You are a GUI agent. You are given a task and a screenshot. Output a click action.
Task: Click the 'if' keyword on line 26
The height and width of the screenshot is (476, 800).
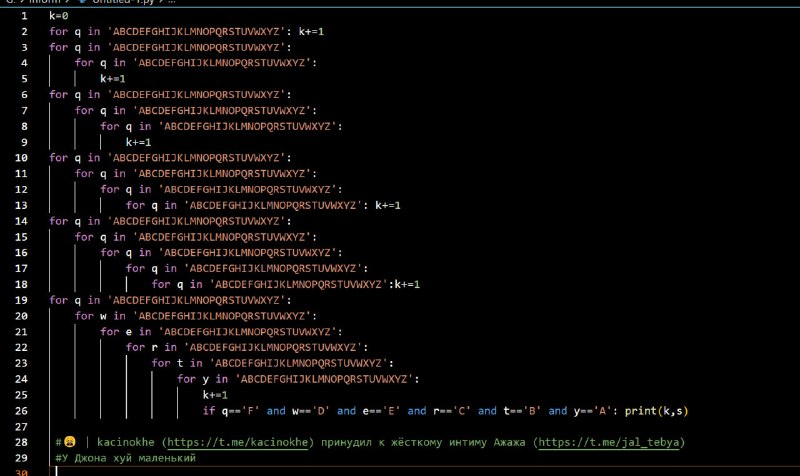click(x=209, y=411)
